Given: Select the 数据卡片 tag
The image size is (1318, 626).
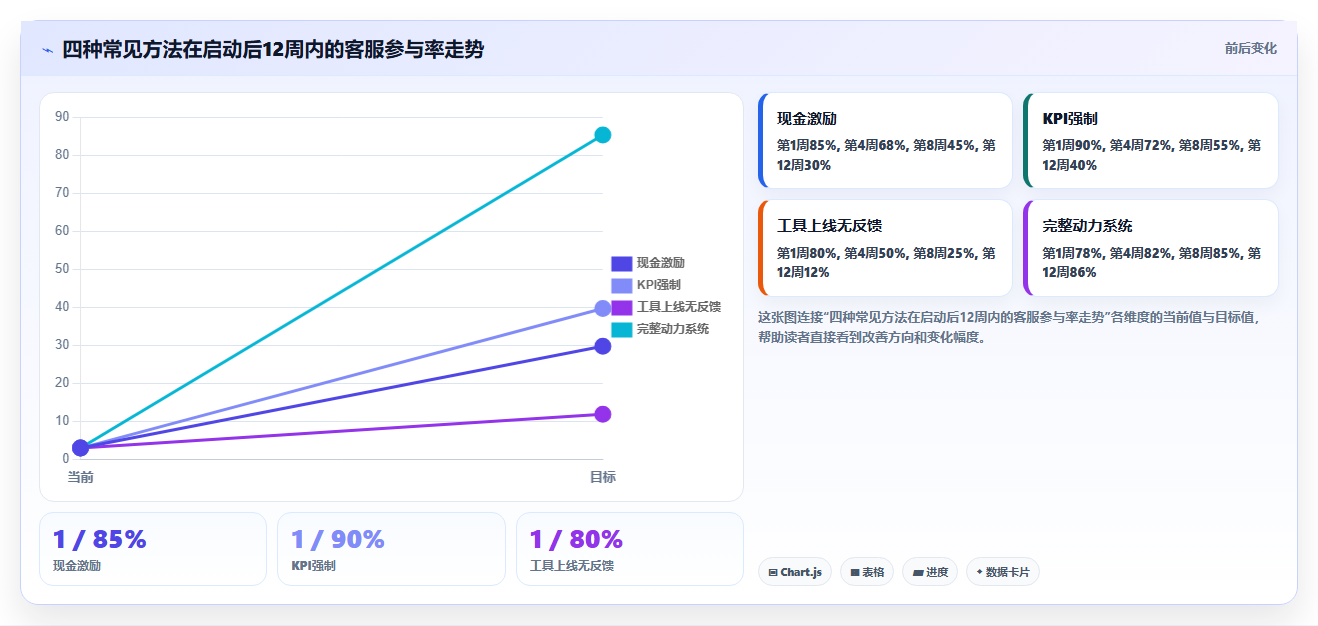Looking at the screenshot, I should pyautogui.click(x=1003, y=572).
